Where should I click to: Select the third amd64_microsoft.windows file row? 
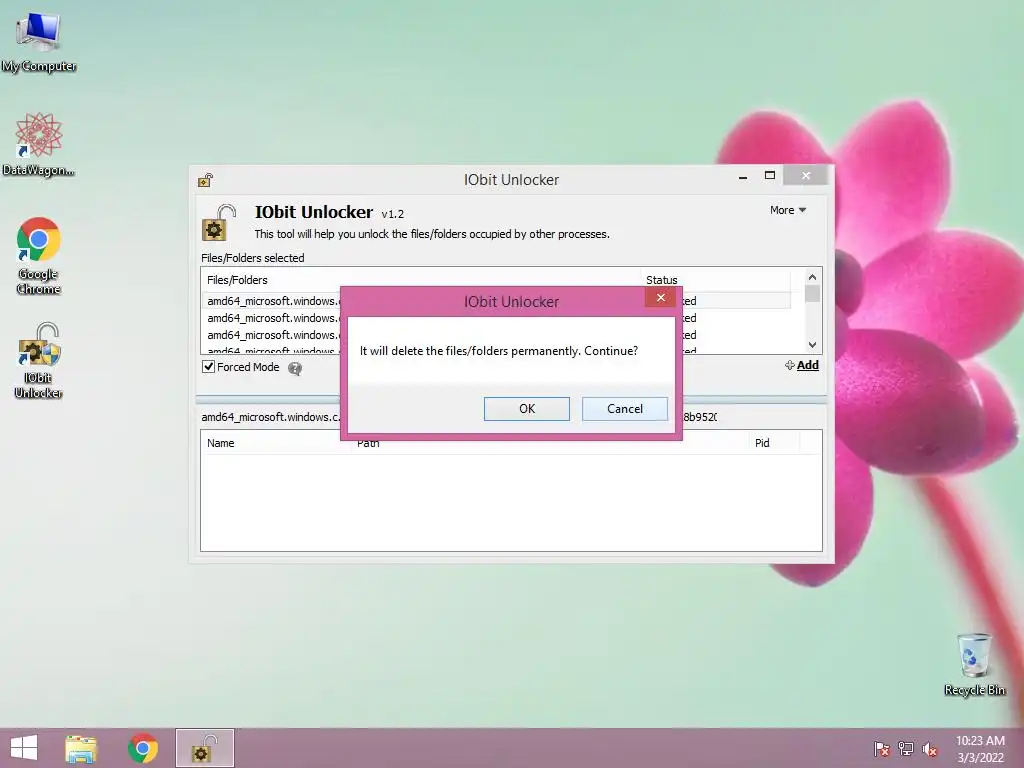point(496,335)
